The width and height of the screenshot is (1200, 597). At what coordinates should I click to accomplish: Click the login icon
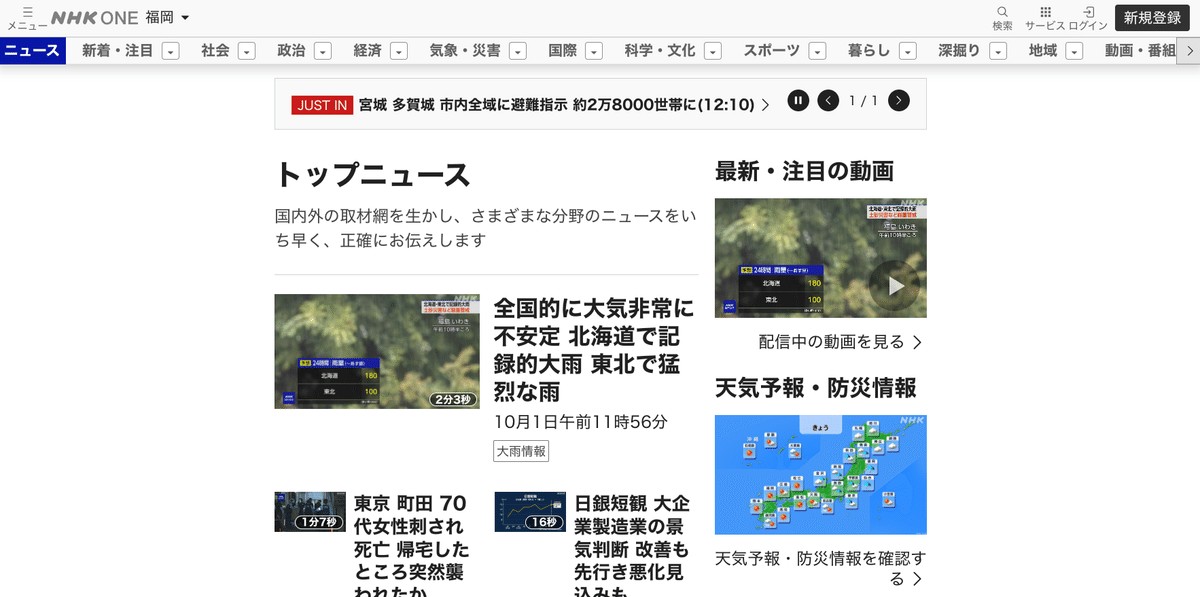(1088, 12)
